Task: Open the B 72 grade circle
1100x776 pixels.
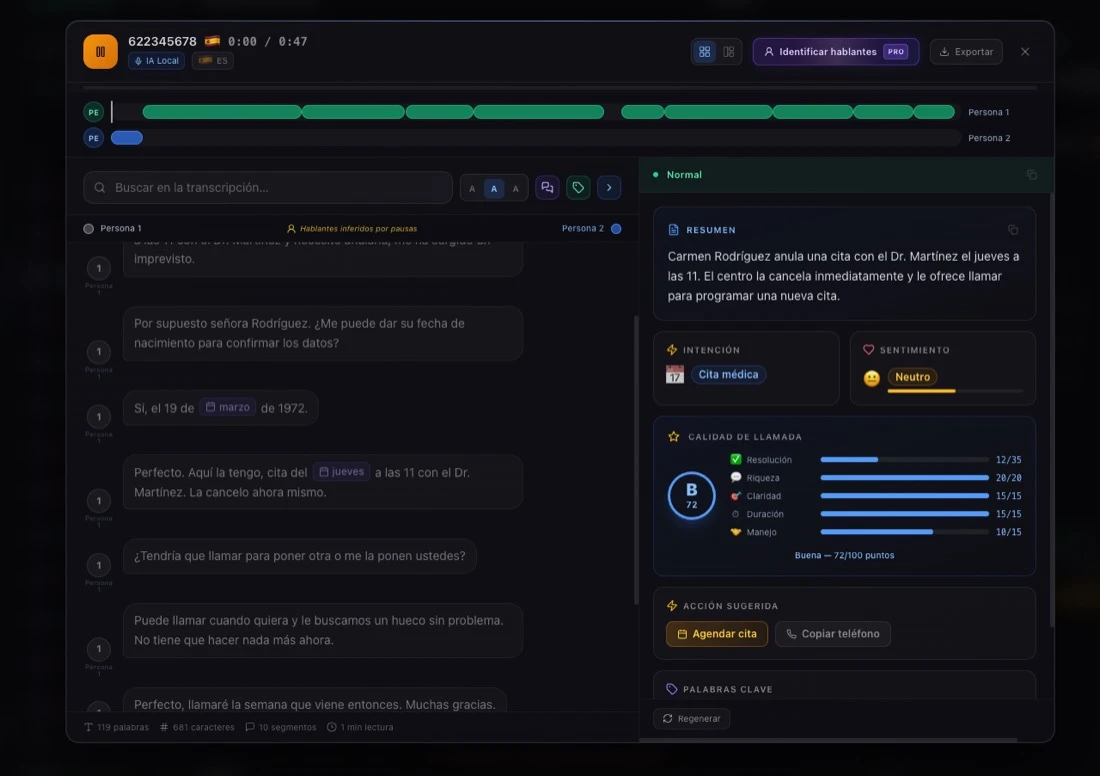Action: pos(692,495)
